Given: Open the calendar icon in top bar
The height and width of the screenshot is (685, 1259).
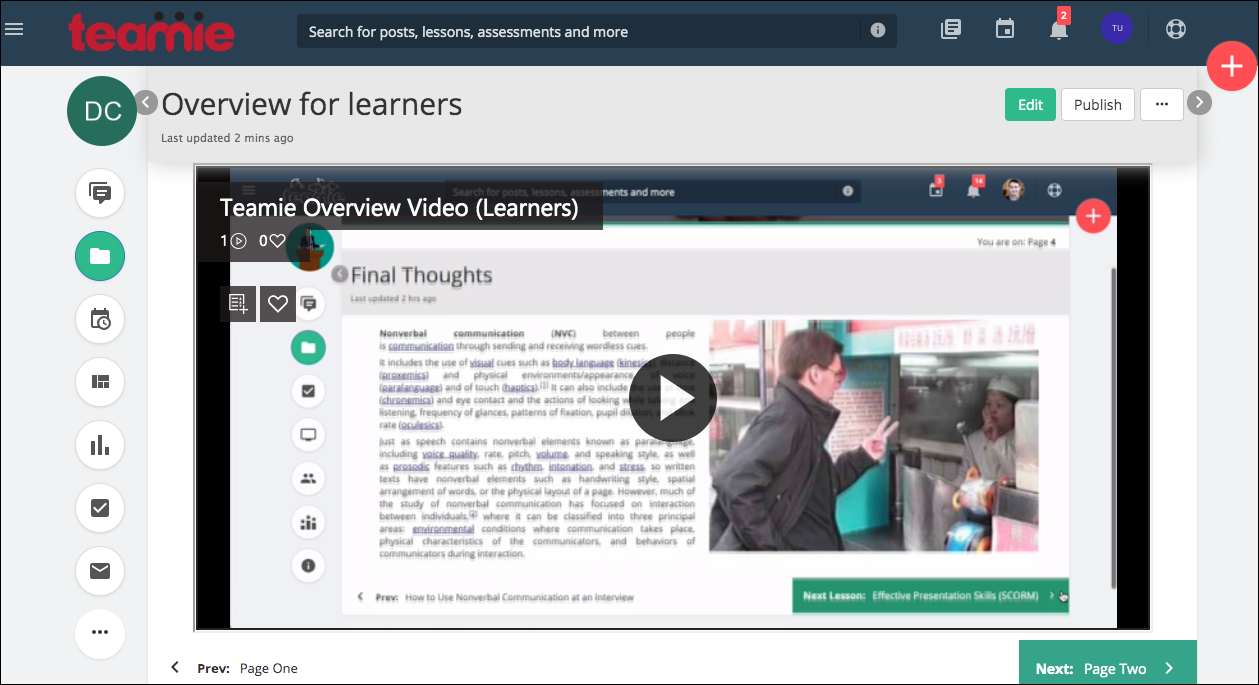Looking at the screenshot, I should [x=1005, y=30].
